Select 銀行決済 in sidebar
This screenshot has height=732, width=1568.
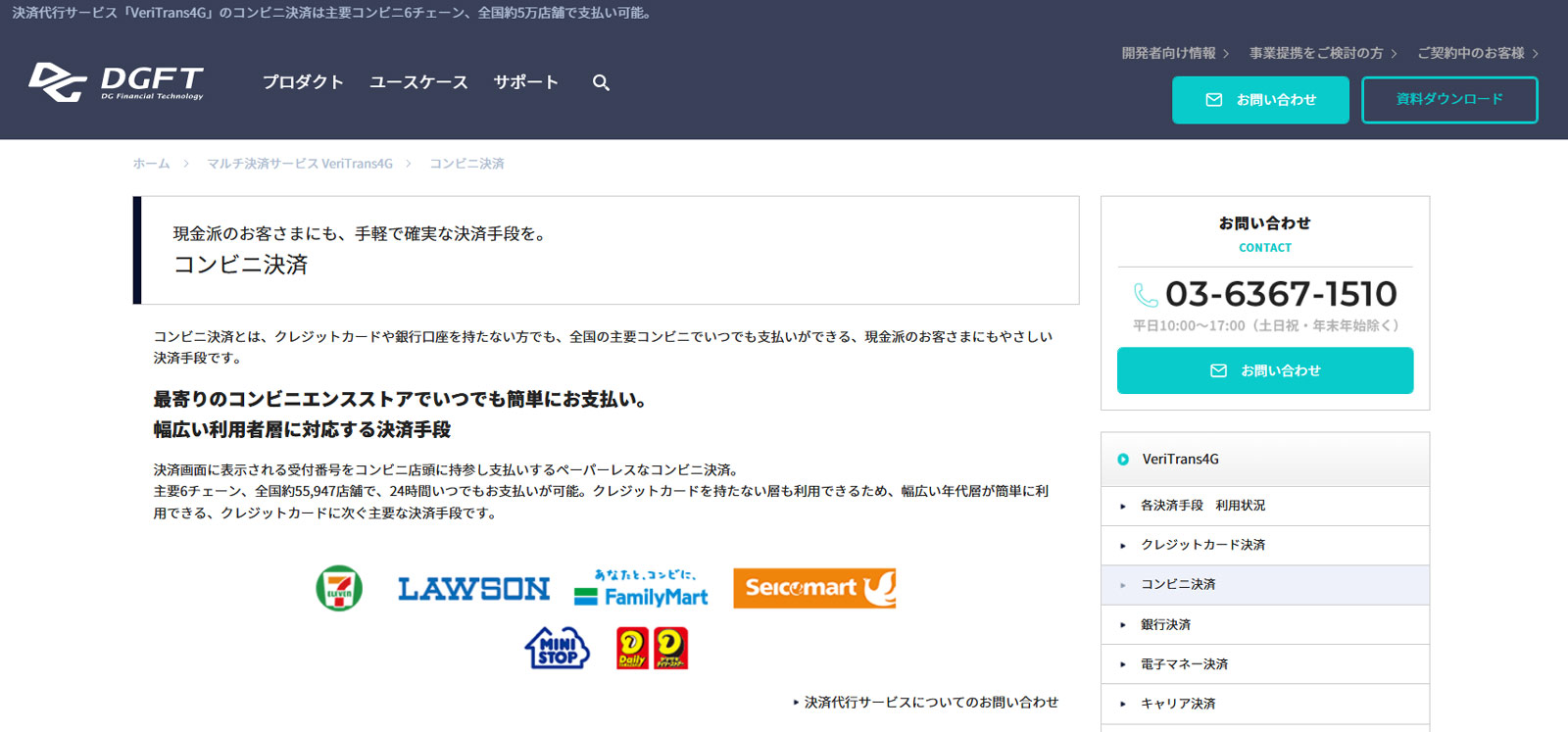click(1265, 624)
